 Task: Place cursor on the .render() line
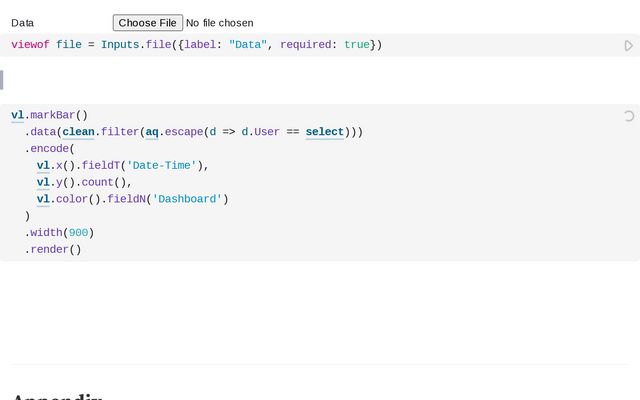click(x=53, y=249)
